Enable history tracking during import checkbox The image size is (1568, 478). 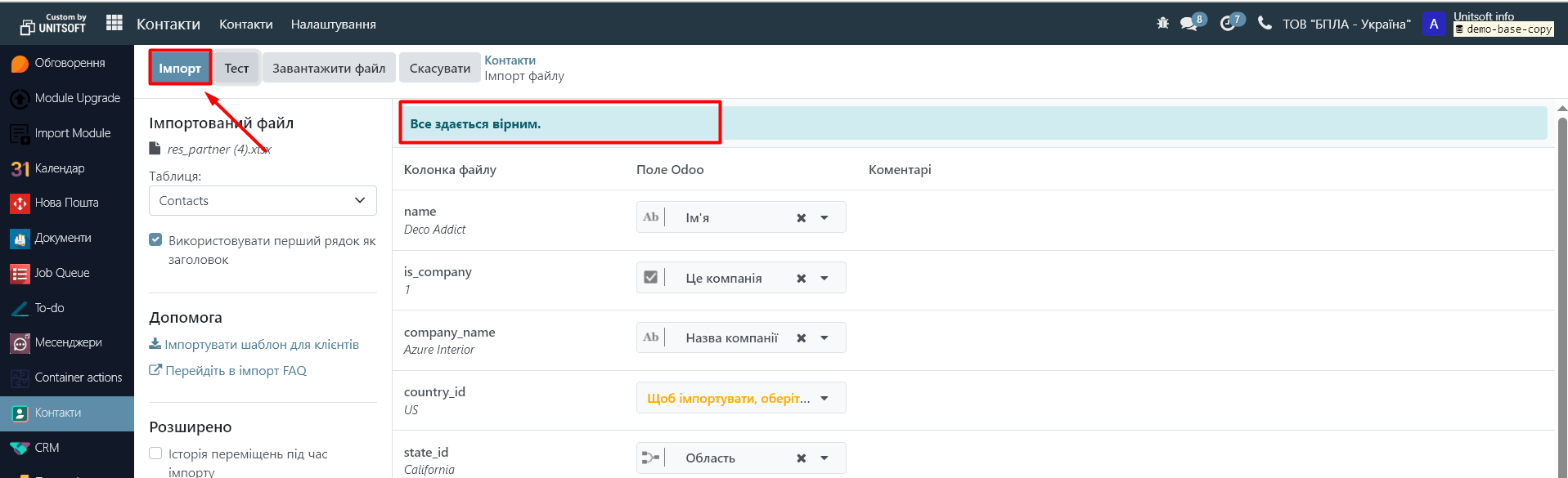click(x=155, y=453)
